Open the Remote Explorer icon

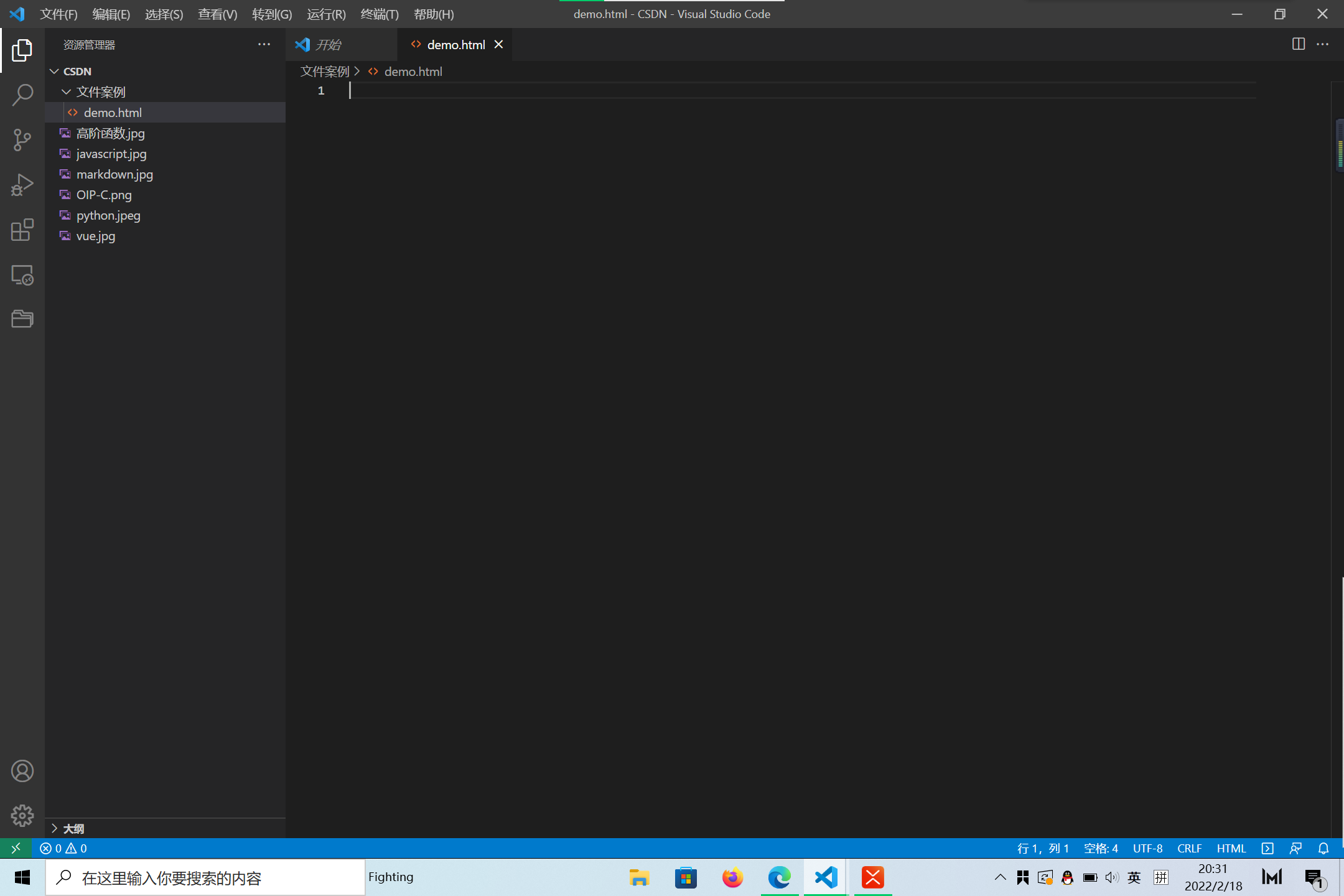(x=22, y=274)
